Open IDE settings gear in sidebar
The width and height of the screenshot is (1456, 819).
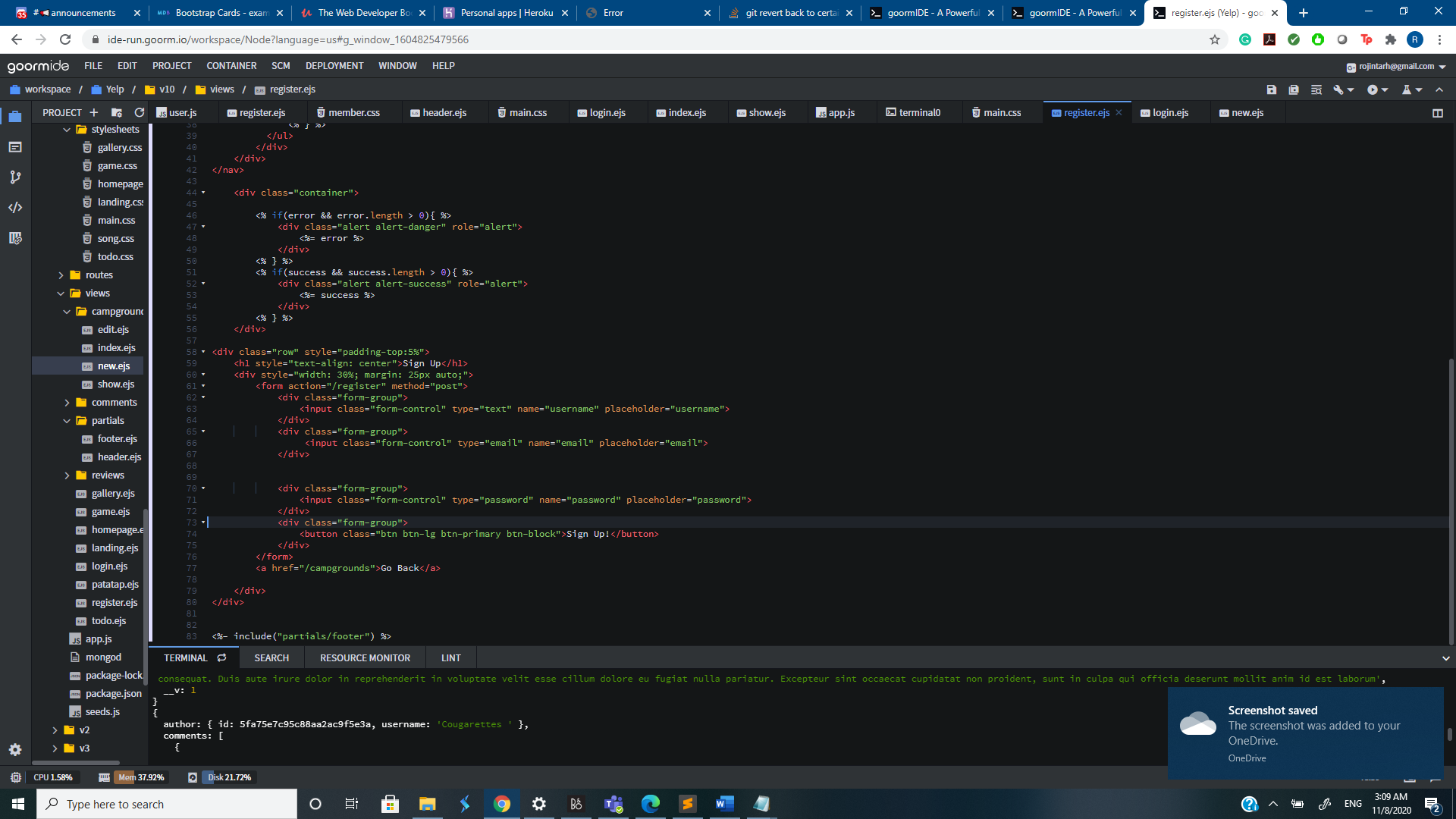click(15, 749)
